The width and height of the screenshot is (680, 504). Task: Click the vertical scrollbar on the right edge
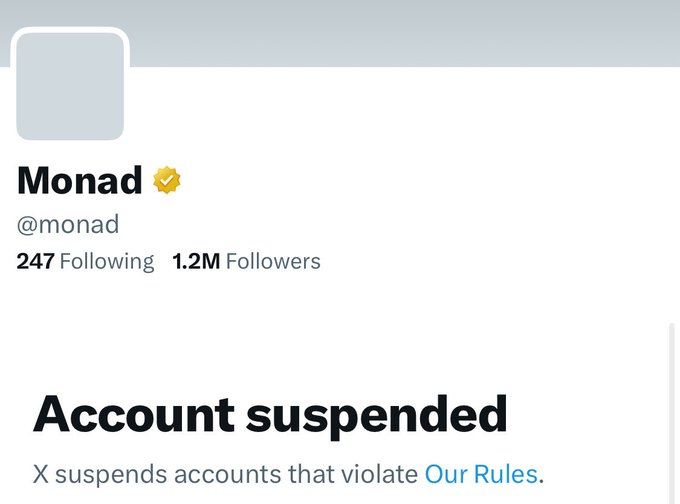673,410
